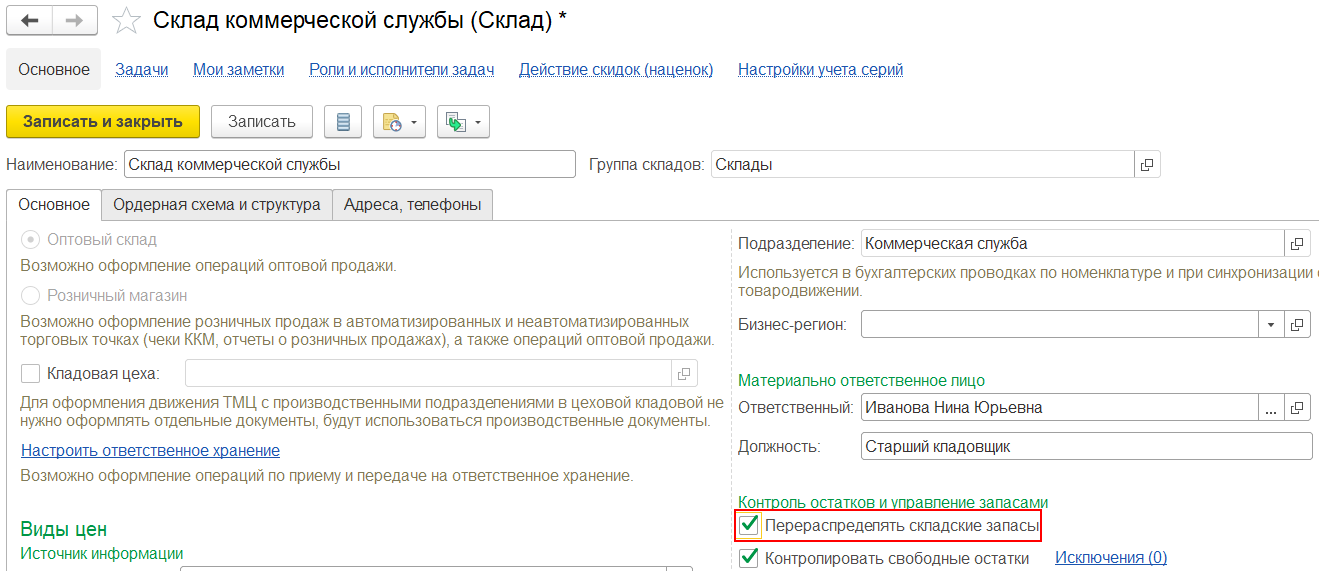The image size is (1319, 571).
Task: Enable the Кладовая цеха checkbox
Action: 31,373
